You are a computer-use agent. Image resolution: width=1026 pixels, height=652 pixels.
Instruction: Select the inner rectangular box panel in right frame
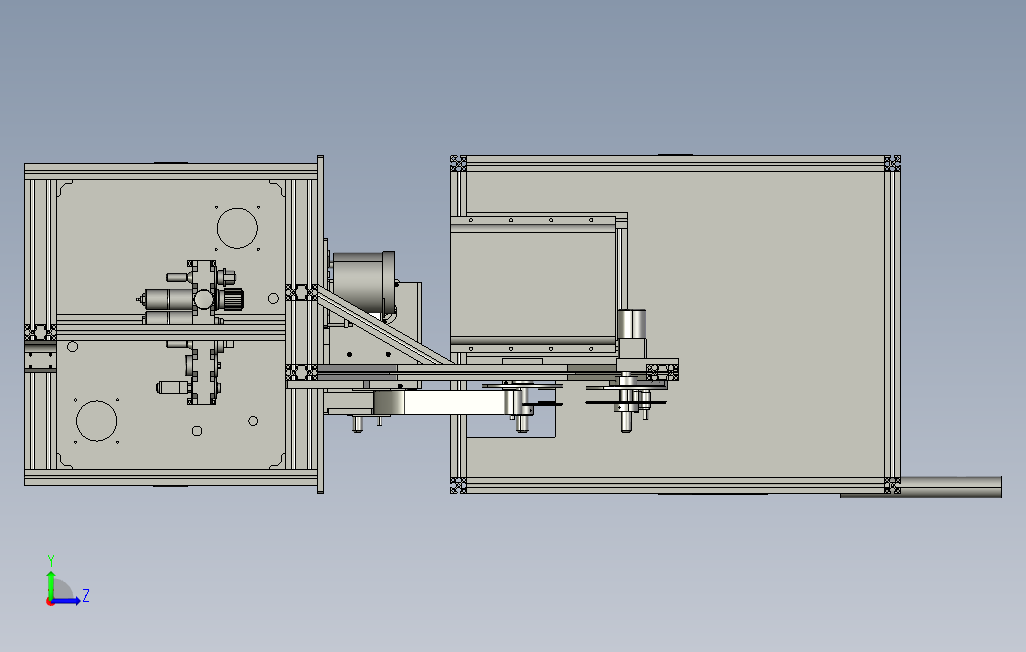[x=533, y=284]
